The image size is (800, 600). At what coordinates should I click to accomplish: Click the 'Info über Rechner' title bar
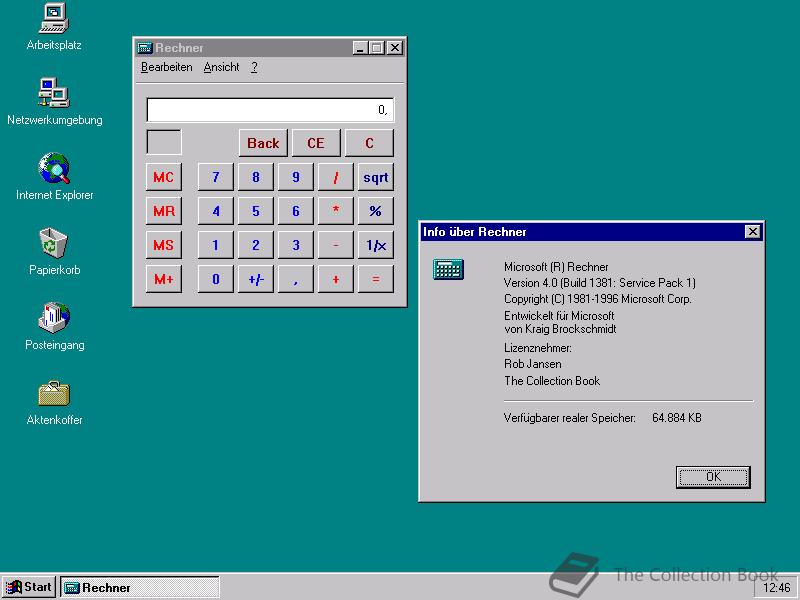[x=591, y=232]
